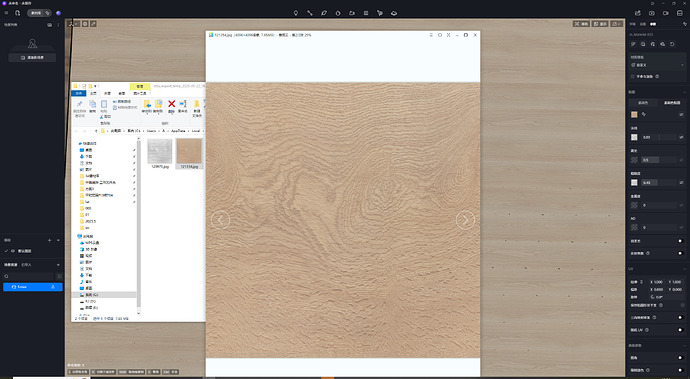
Task: Go to the previous image in the viewer
Action: [x=220, y=220]
